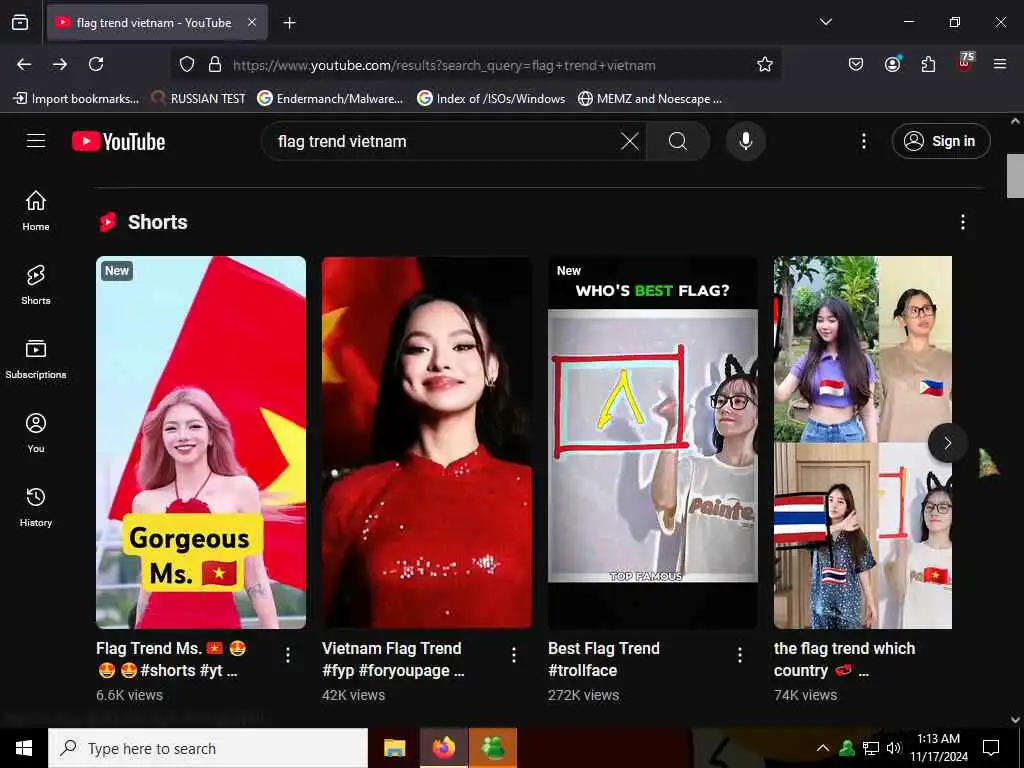This screenshot has width=1024, height=768.
Task: Reload the YouTube page
Action: pos(96,64)
